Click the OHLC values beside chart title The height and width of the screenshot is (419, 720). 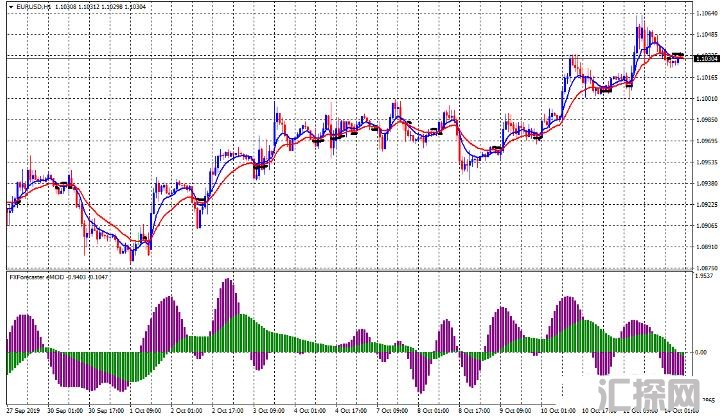107,8
